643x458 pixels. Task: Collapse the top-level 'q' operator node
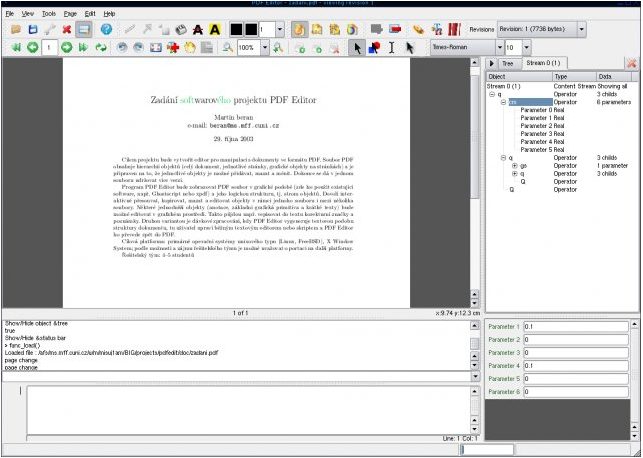[492, 94]
